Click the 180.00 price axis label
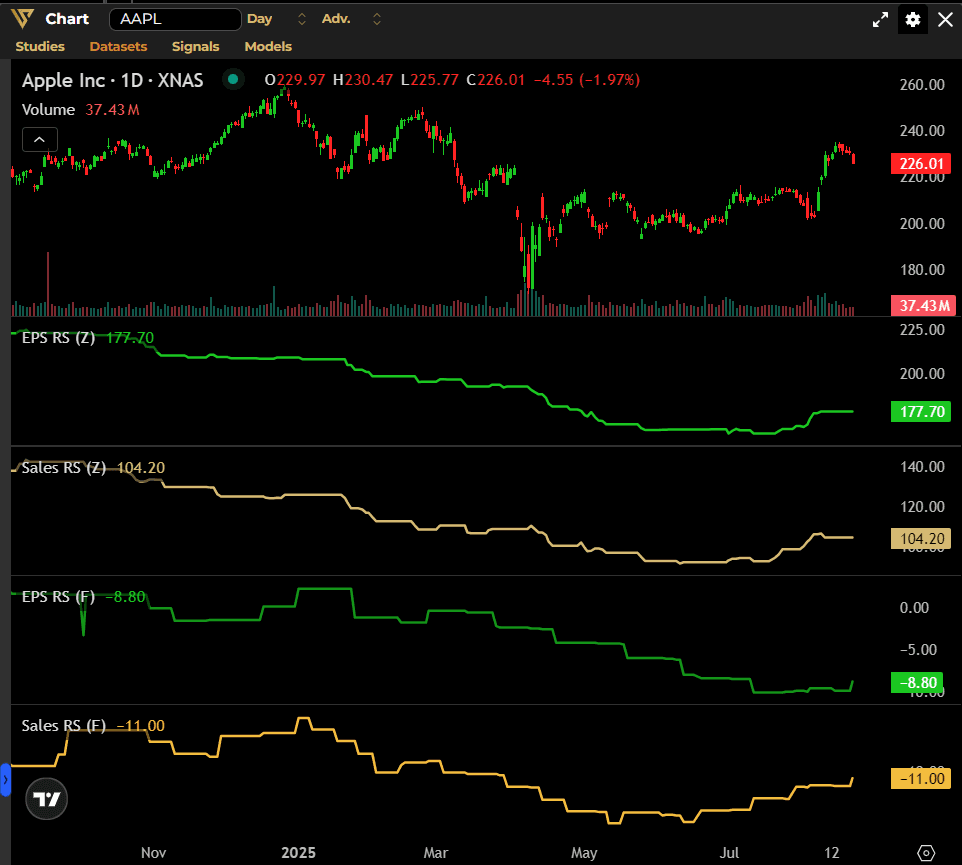Viewport: 962px width, 865px height. 922,270
